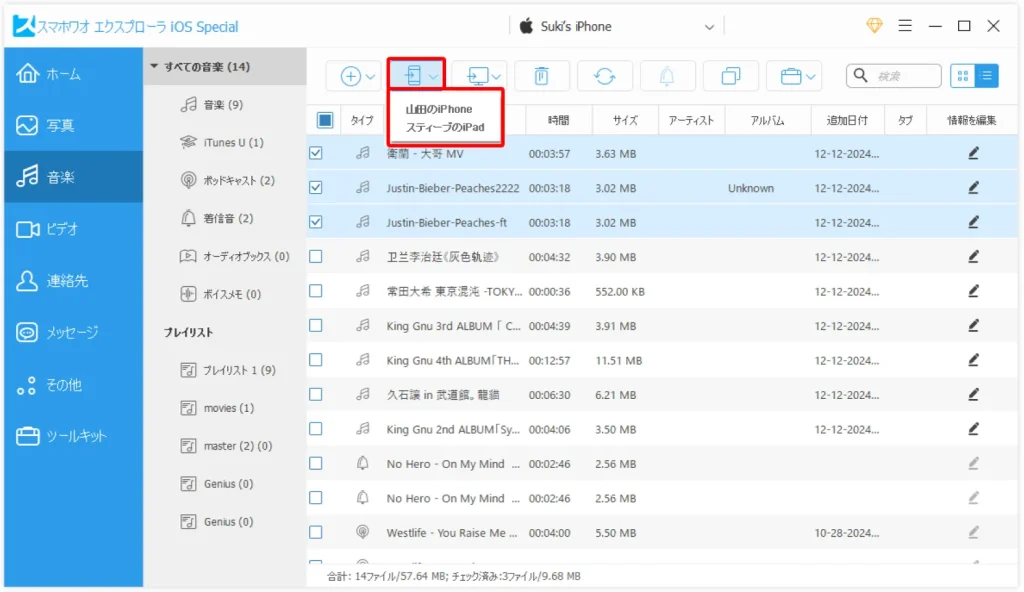Open the hamburger menu in title bar
Screen dimensions: 1024x592
pyautogui.click(x=904, y=26)
